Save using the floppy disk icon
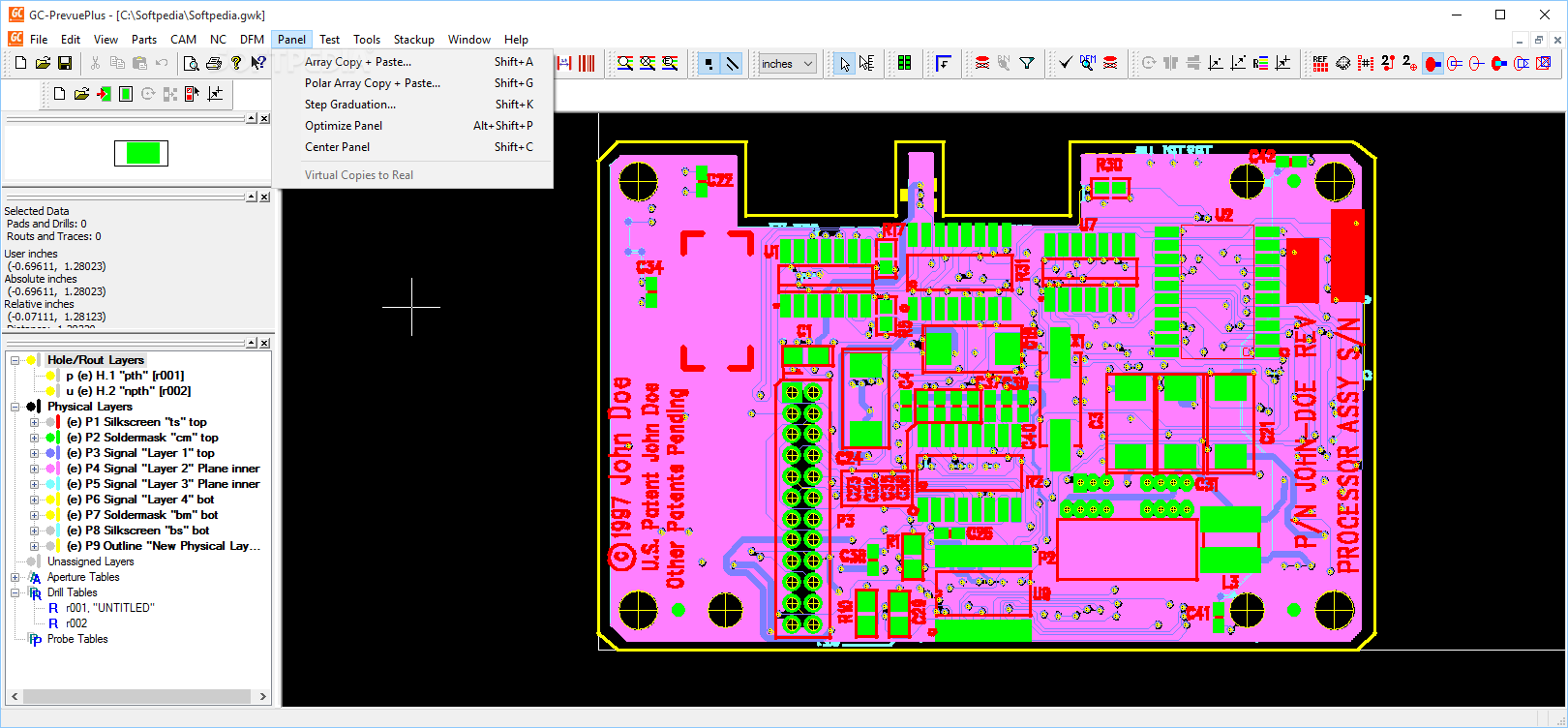This screenshot has height=728, width=1568. 65,63
